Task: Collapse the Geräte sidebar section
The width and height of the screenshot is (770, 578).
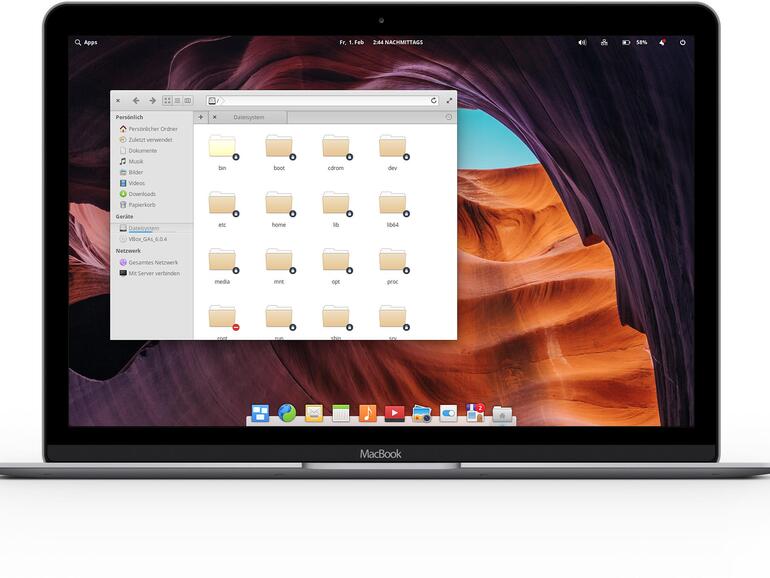Action: coord(124,217)
